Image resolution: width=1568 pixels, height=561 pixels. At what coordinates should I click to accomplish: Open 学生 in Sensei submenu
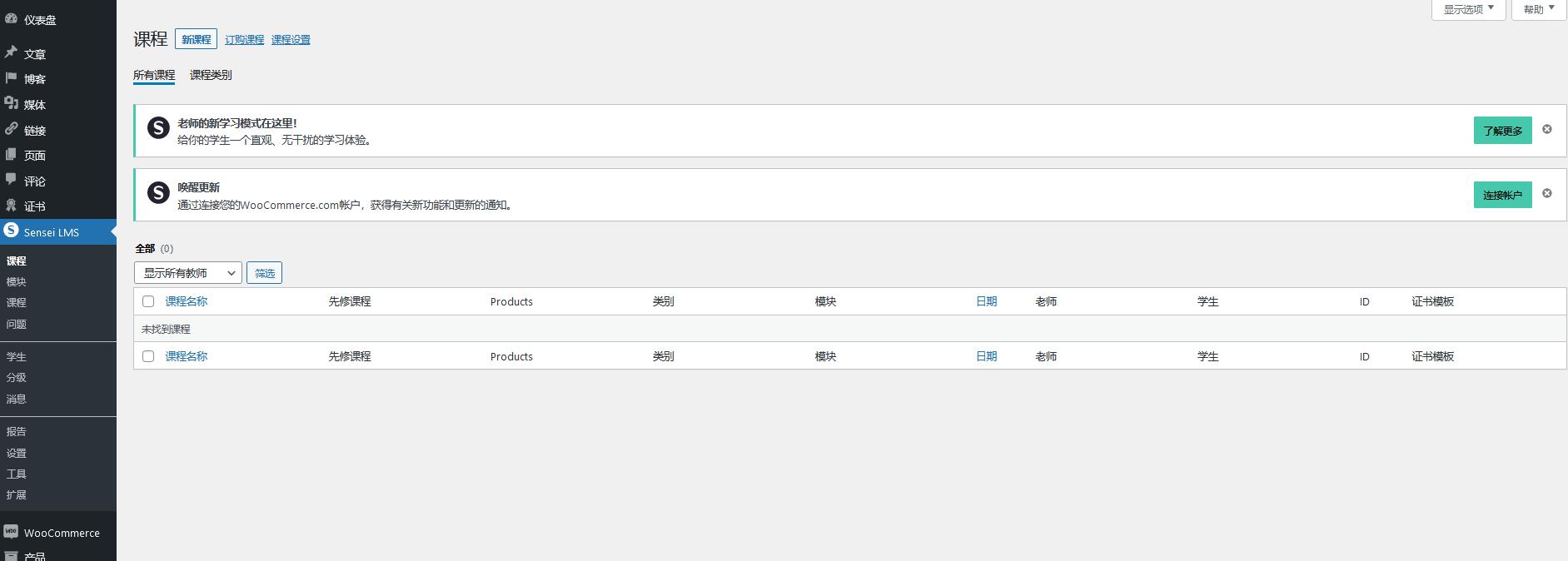17,356
